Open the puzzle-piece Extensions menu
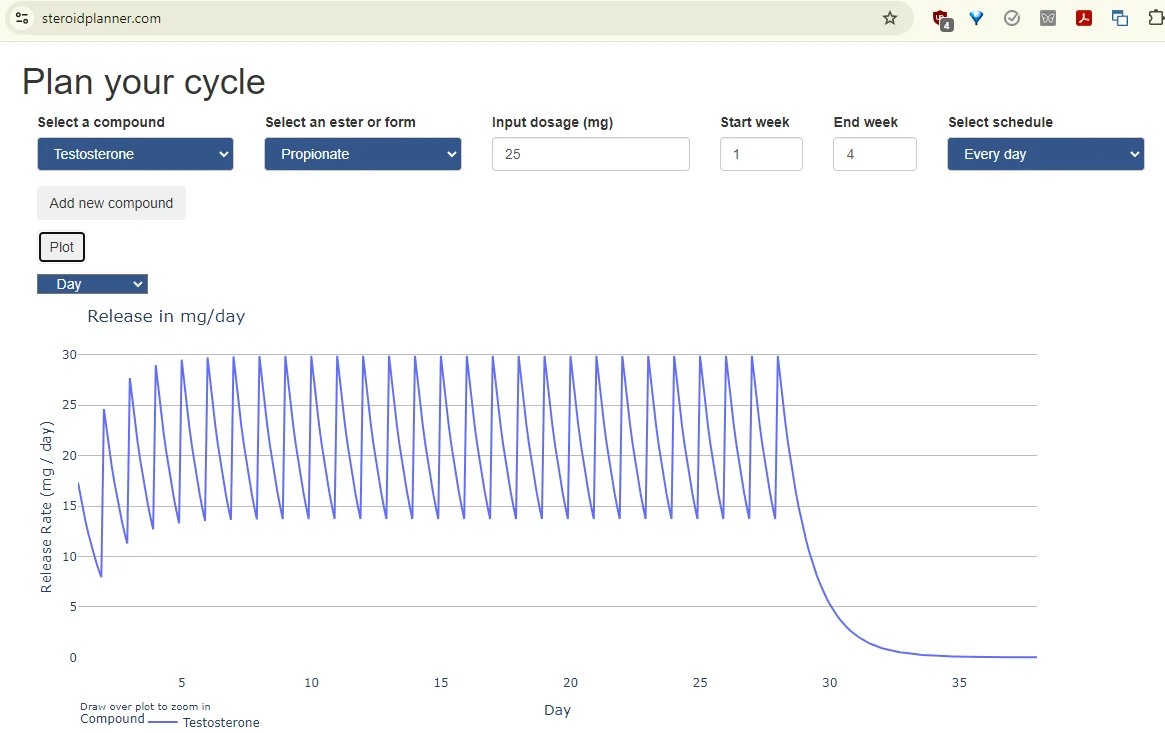Image resolution: width=1165 pixels, height=733 pixels. pyautogui.click(x=1155, y=18)
